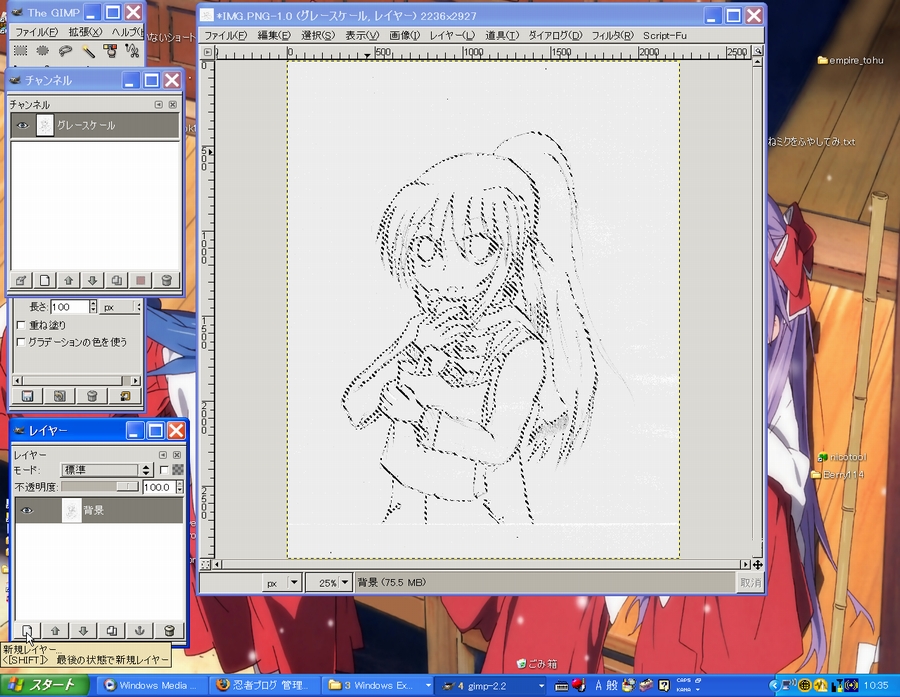Click opacity 100.0 value field
Viewport: 900px width, 697px height.
pyautogui.click(x=159, y=487)
